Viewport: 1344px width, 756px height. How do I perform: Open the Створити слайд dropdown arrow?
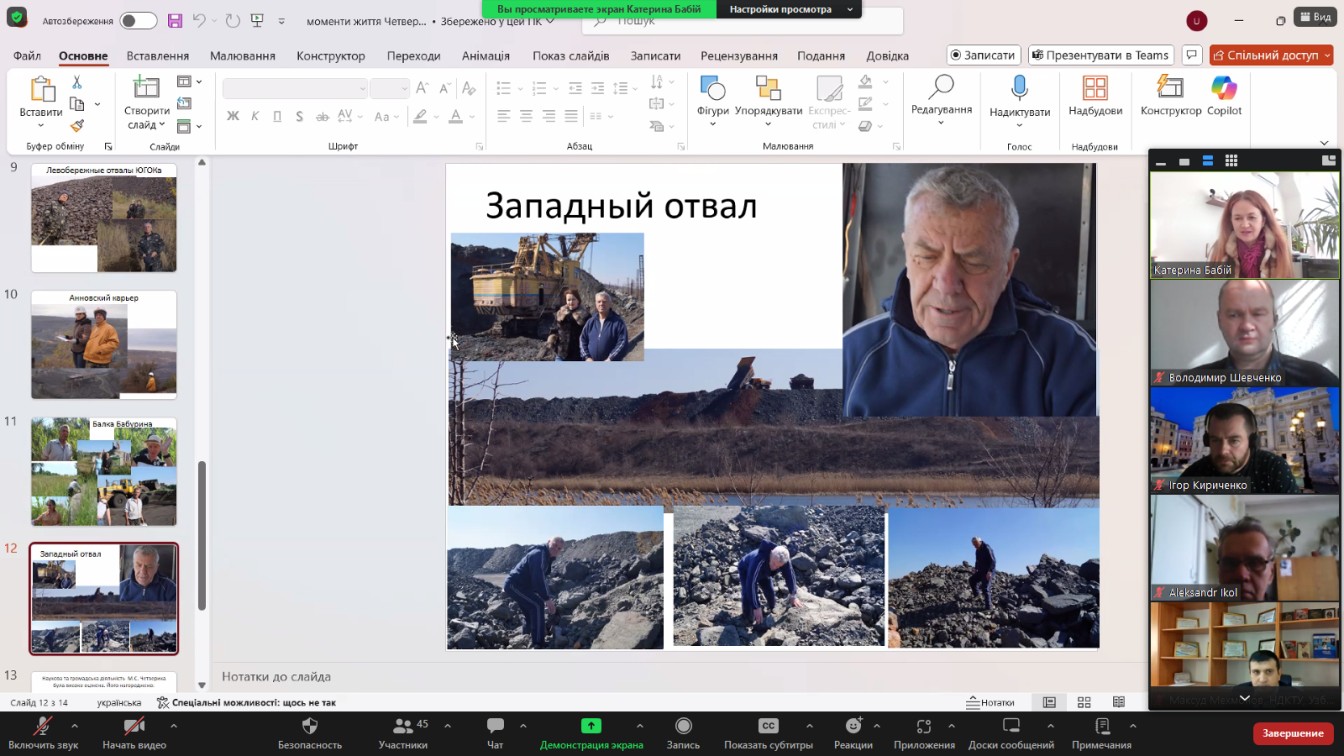(x=164, y=126)
